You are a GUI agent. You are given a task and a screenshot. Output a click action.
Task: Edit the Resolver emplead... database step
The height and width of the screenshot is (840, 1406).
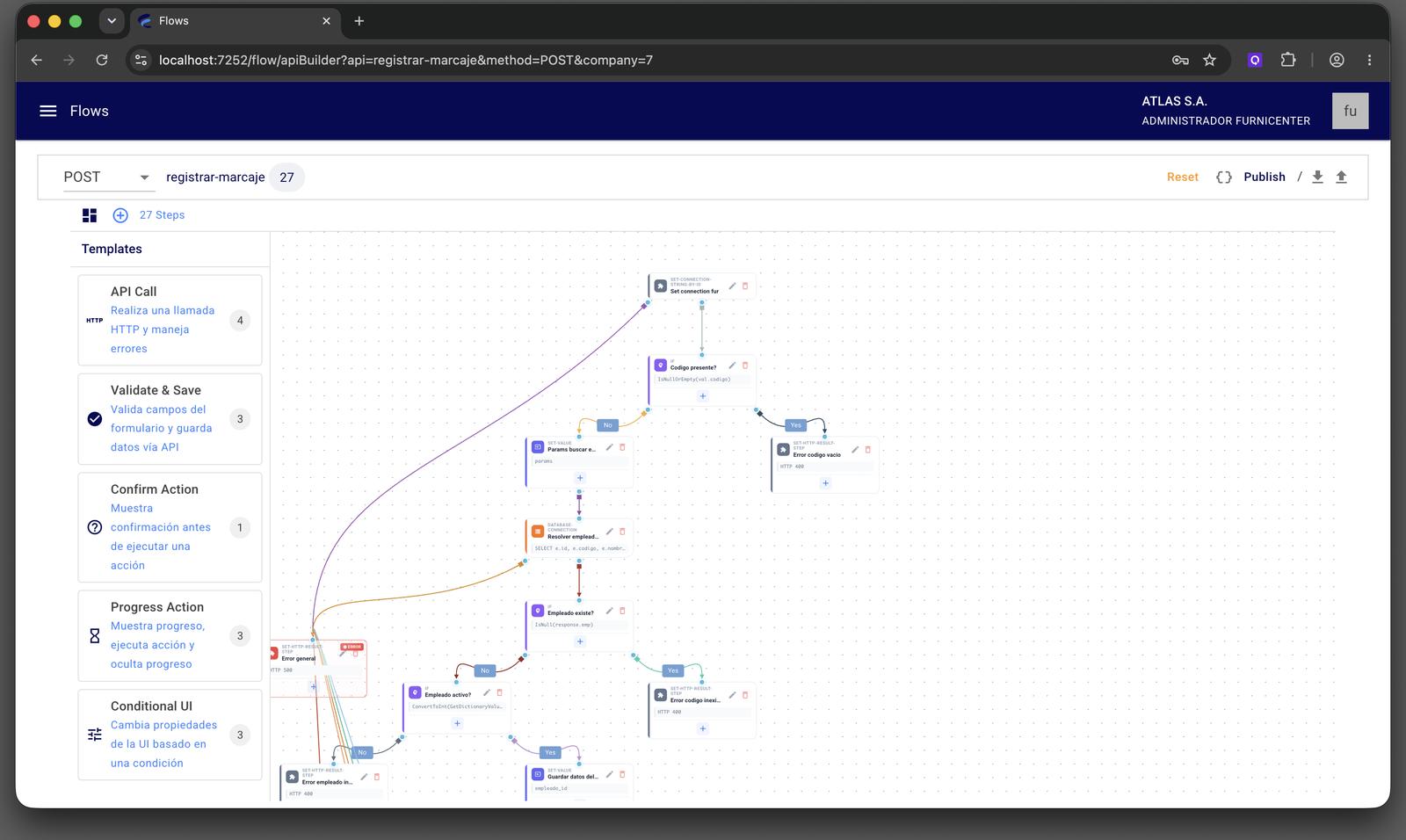point(609,532)
